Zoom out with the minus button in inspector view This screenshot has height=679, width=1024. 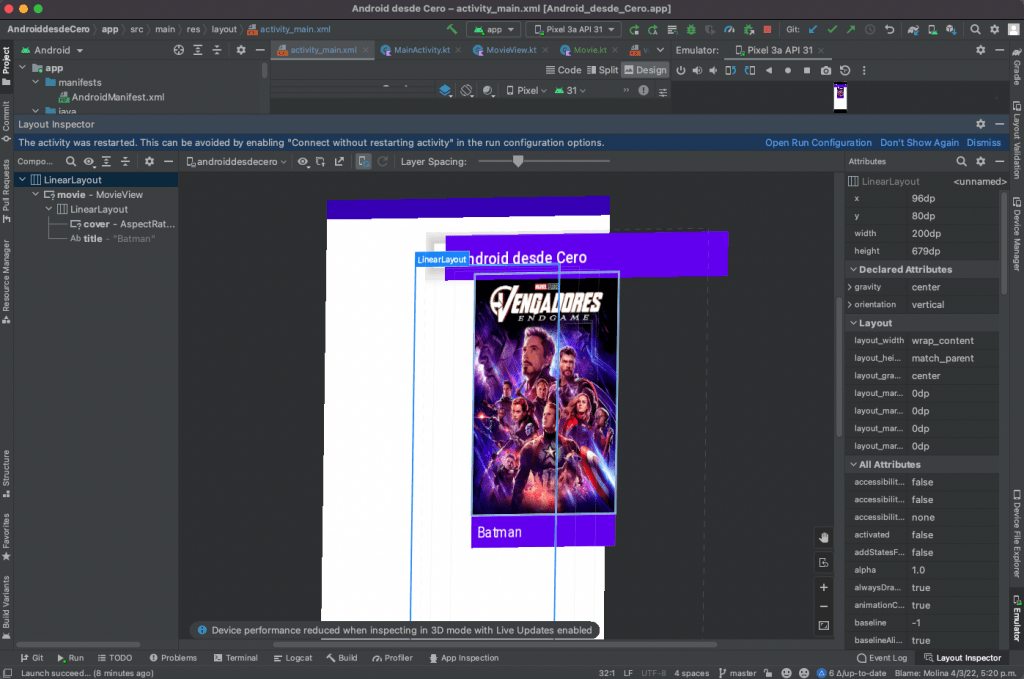point(824,607)
